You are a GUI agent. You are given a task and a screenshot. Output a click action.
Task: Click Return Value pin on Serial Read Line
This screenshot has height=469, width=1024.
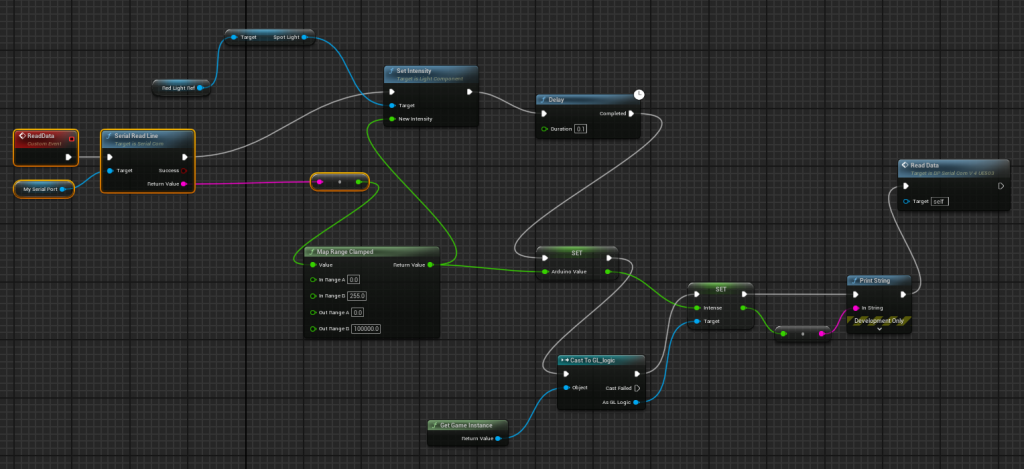click(x=184, y=184)
